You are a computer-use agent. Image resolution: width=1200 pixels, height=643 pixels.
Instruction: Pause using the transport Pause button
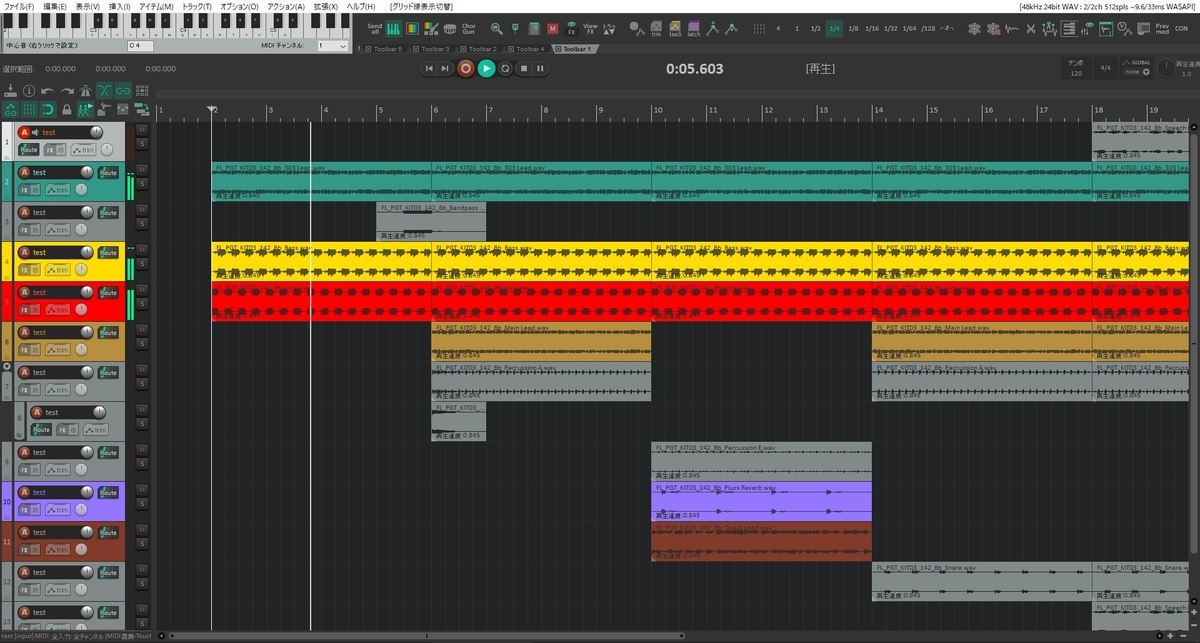click(x=540, y=68)
